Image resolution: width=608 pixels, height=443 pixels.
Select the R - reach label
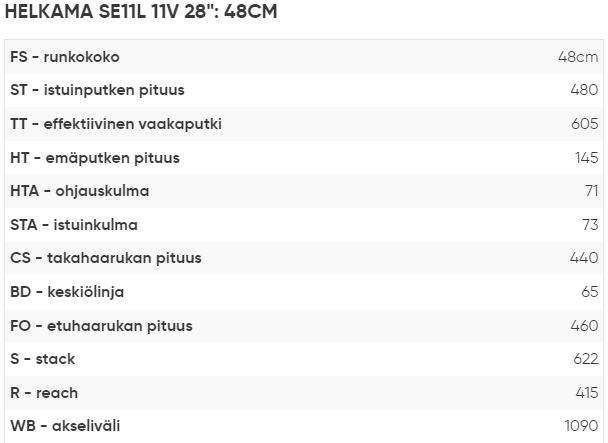[44, 393]
